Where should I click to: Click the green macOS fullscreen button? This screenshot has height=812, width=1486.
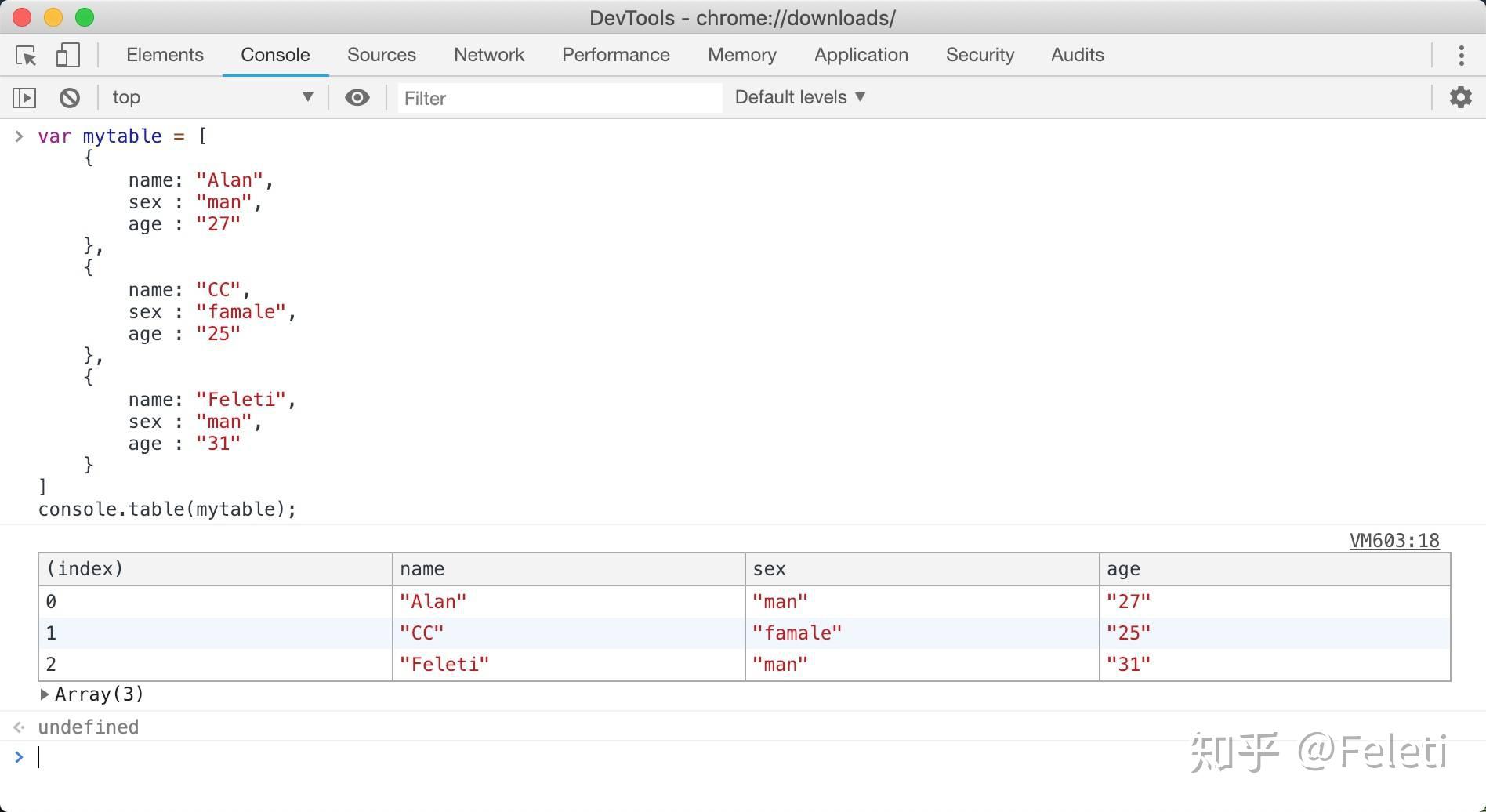pos(85,17)
